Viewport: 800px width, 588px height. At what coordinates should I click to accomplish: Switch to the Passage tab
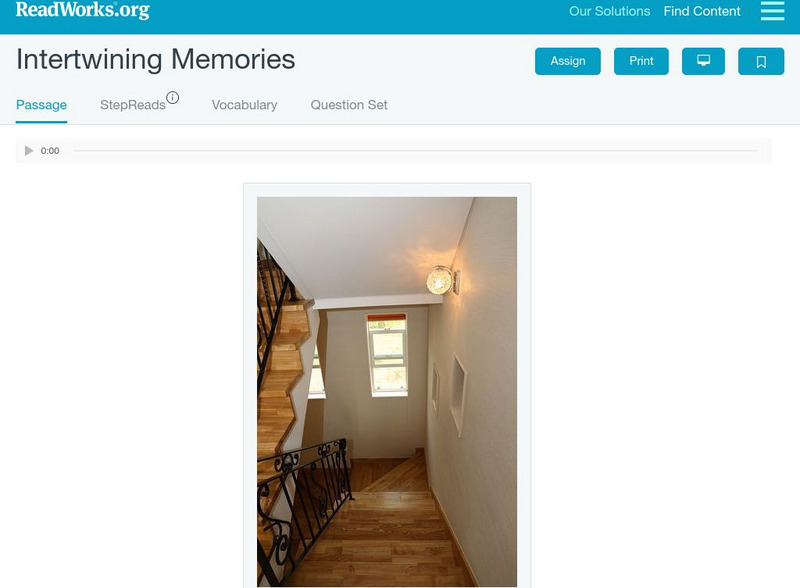41,105
